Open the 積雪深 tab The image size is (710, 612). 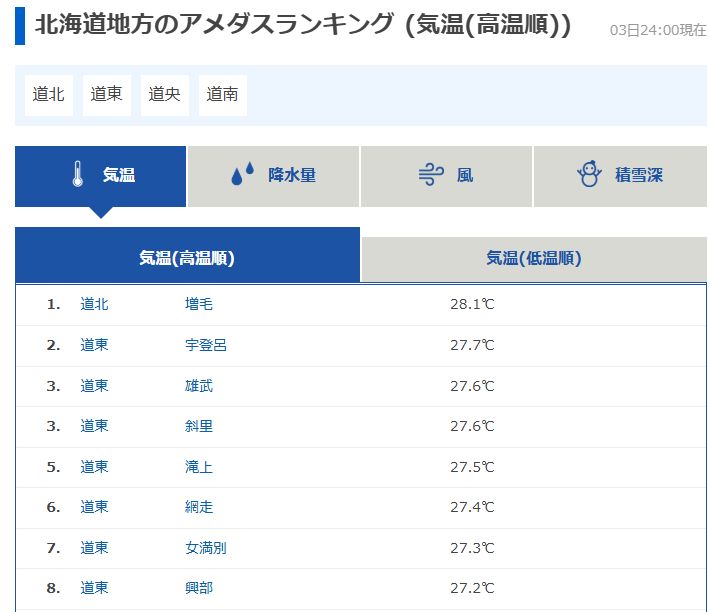coord(620,176)
